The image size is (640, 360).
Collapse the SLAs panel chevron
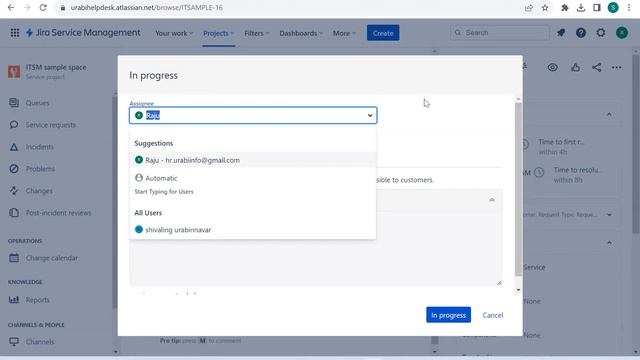click(x=609, y=115)
